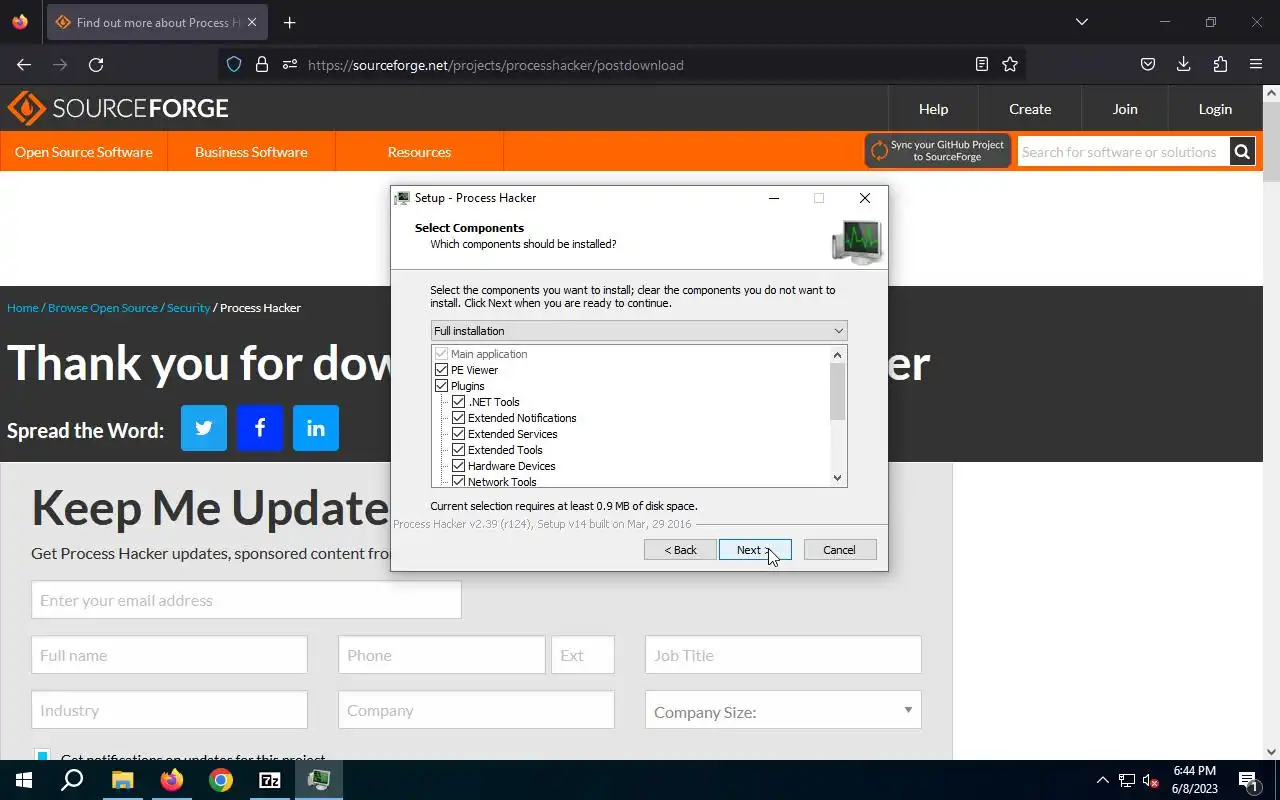Click Sync your GitHub Project button
This screenshot has width=1280, height=800.
[x=938, y=151]
